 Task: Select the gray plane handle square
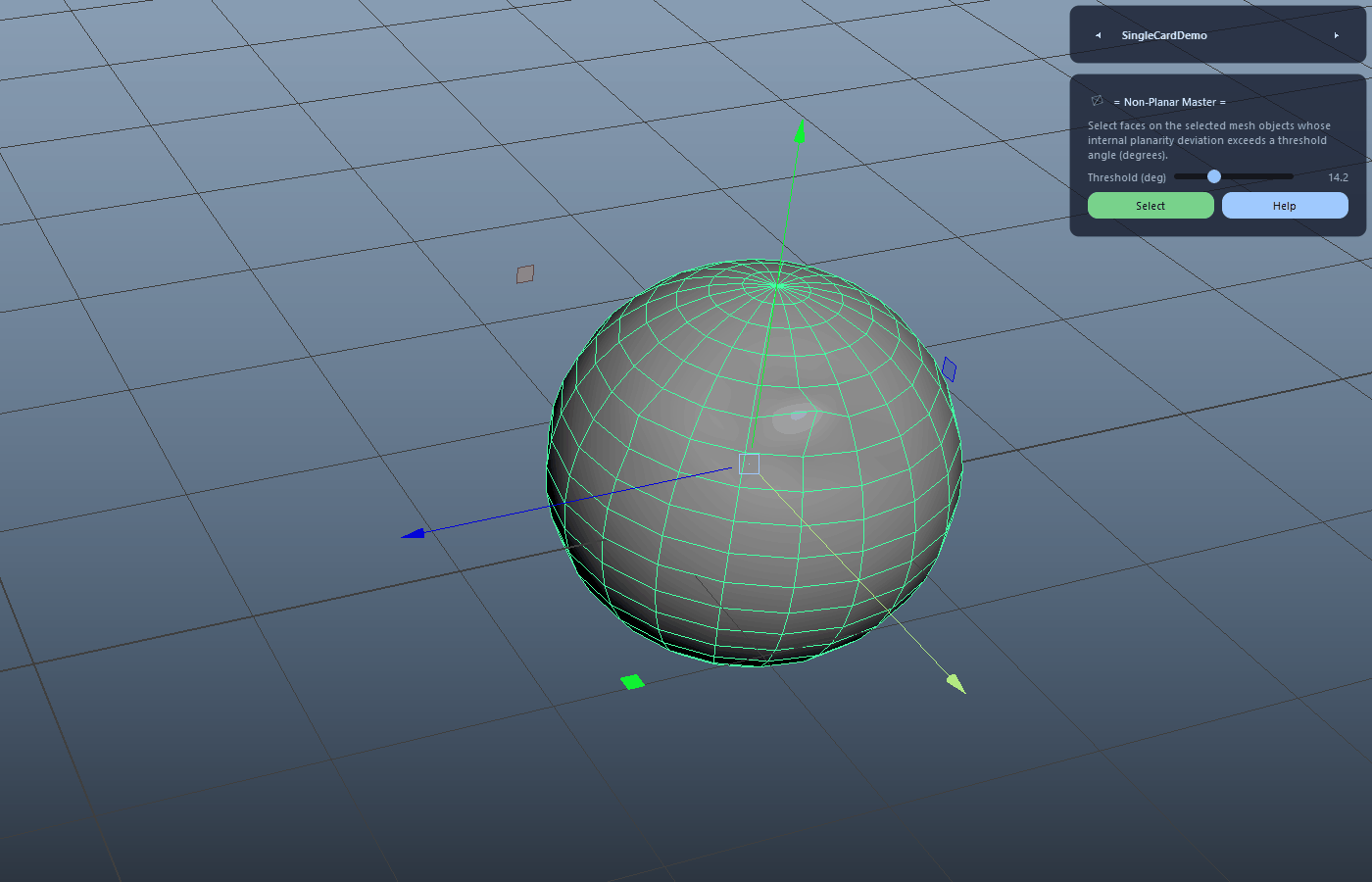[525, 274]
